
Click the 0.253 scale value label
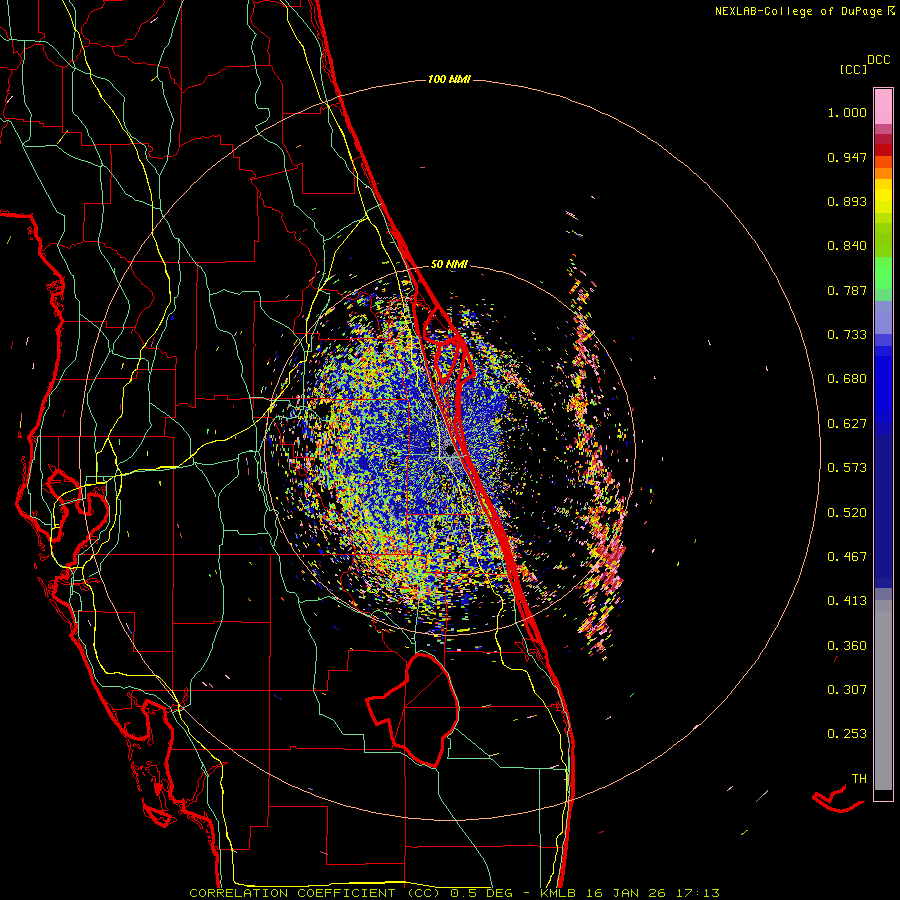(847, 734)
